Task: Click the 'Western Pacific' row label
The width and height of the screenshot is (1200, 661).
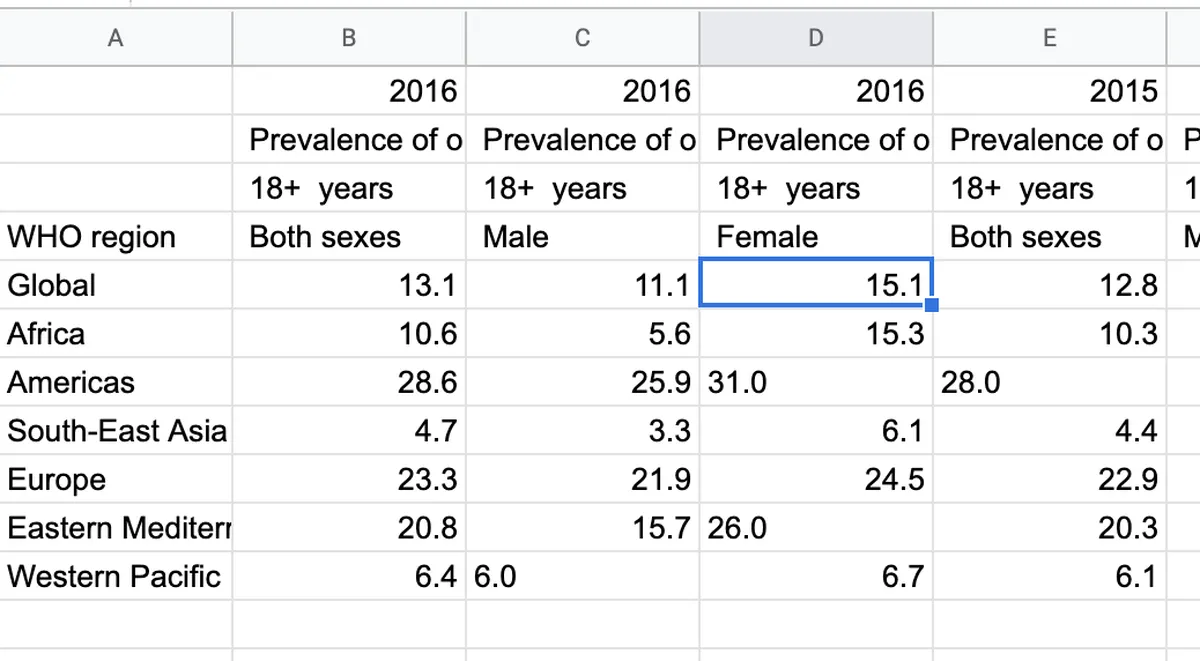Action: (x=116, y=577)
